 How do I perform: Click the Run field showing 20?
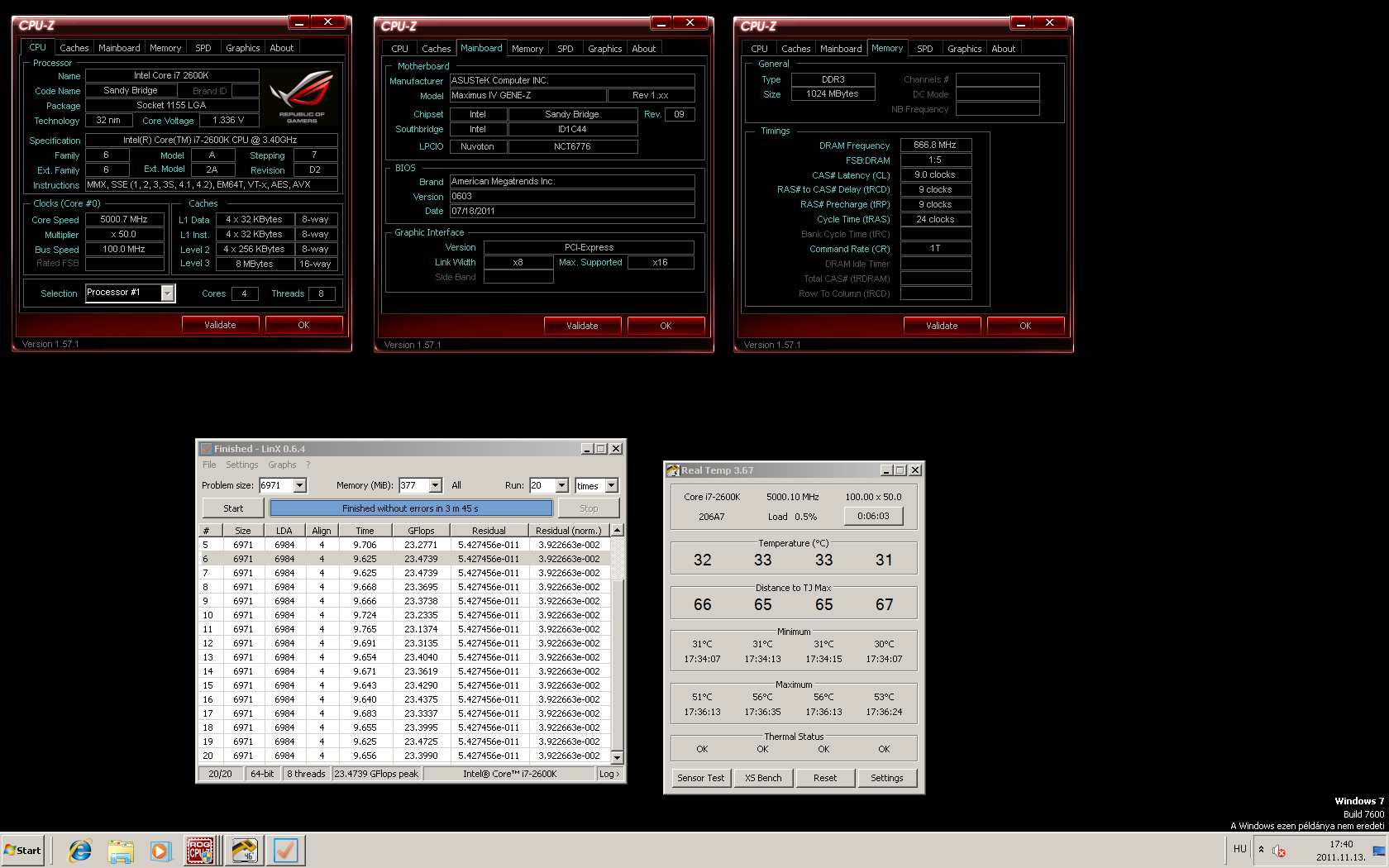pyautogui.click(x=542, y=485)
